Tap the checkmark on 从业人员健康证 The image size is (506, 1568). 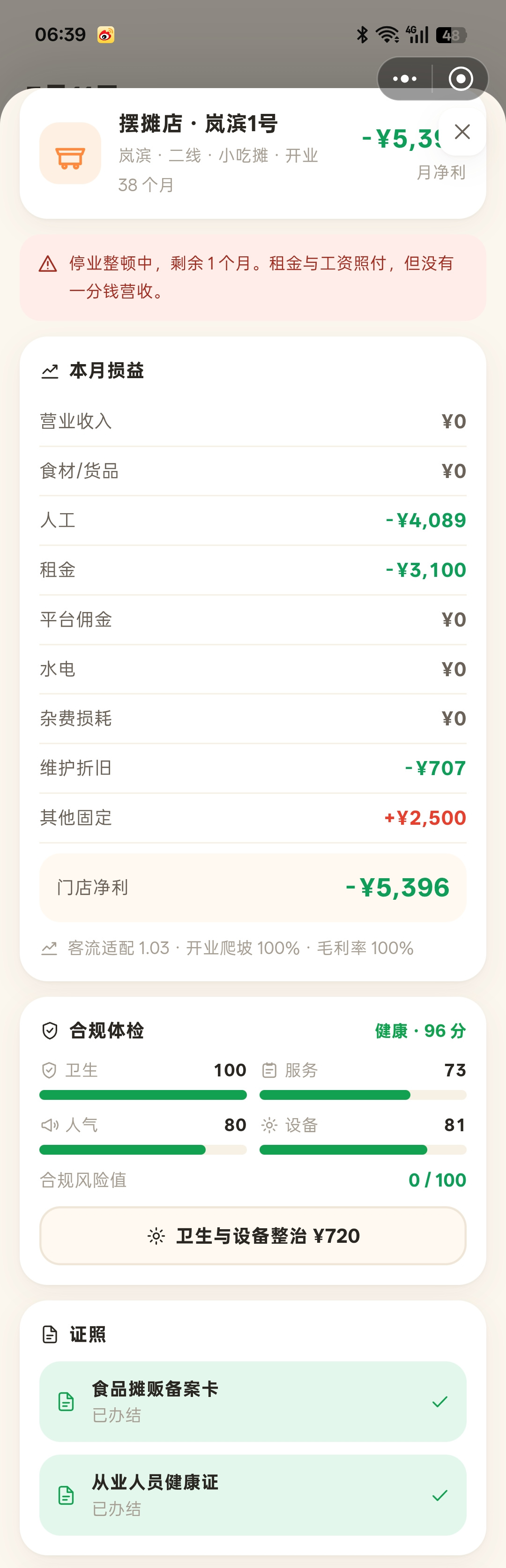(x=439, y=1495)
